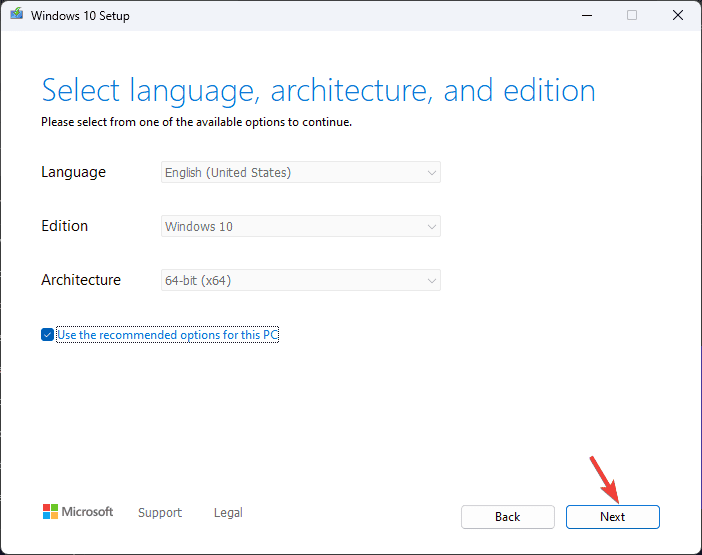Click the Windows 10 Setup title bar icon
The width and height of the screenshot is (702, 555).
(x=17, y=14)
